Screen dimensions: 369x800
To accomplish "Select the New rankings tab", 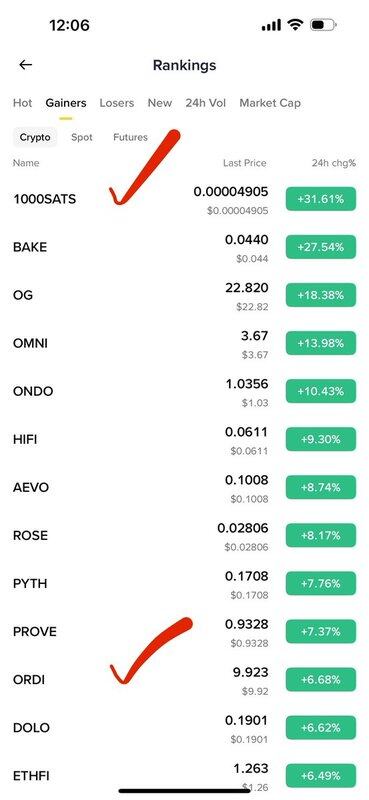I will 160,103.
